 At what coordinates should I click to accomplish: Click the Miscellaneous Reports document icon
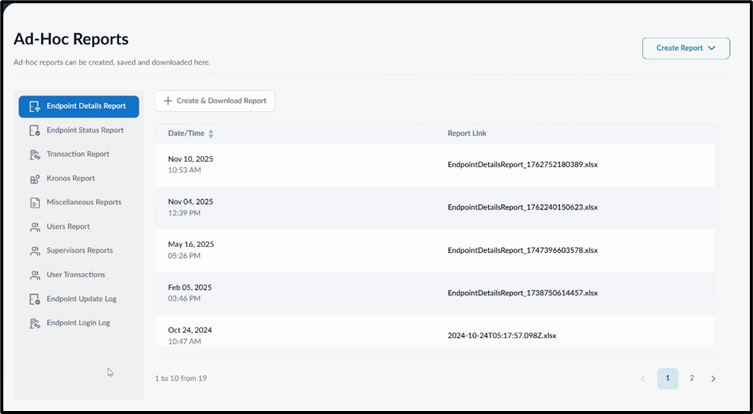click(35, 203)
